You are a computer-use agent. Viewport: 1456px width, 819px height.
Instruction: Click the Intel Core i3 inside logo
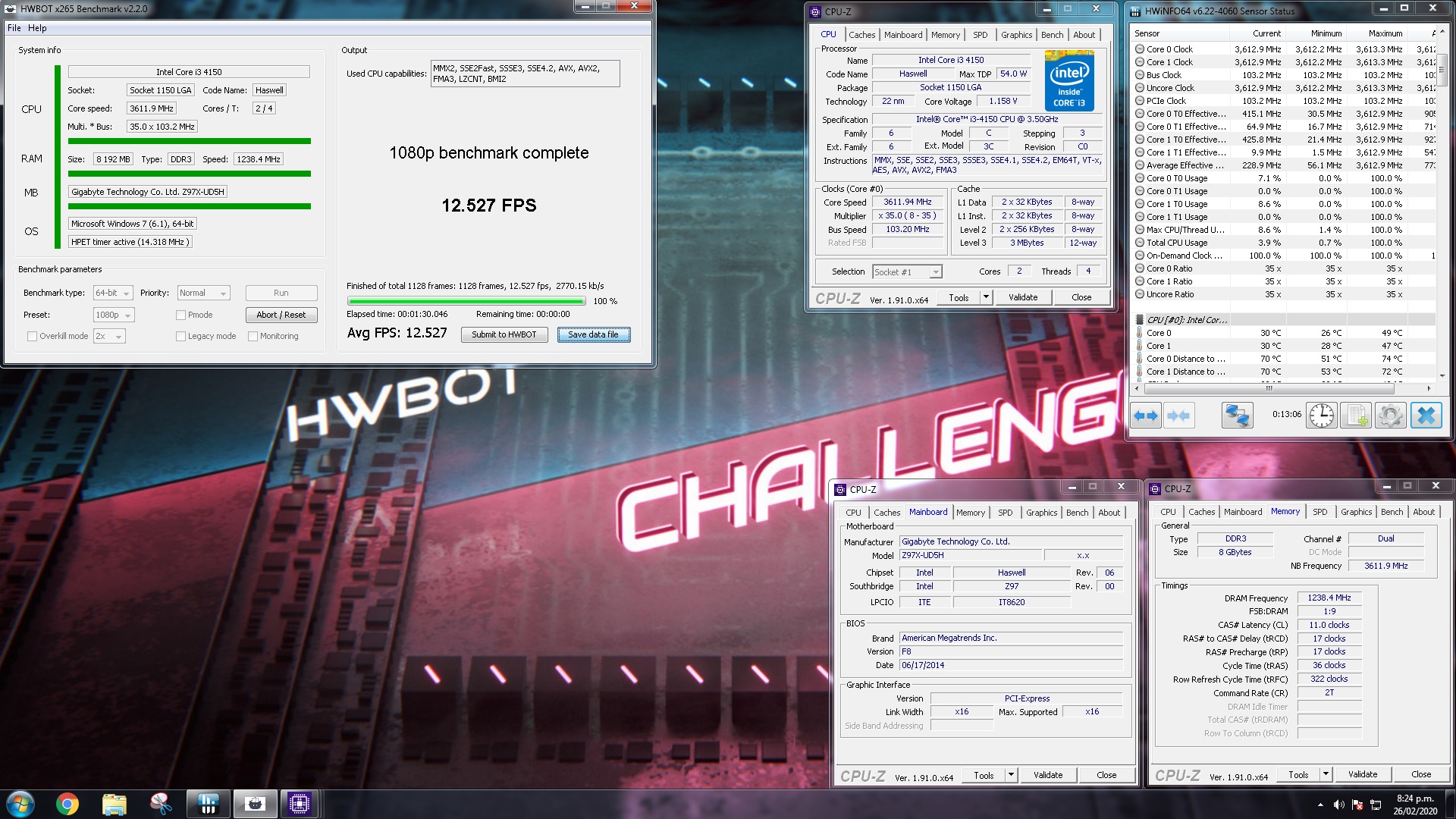click(x=1069, y=80)
